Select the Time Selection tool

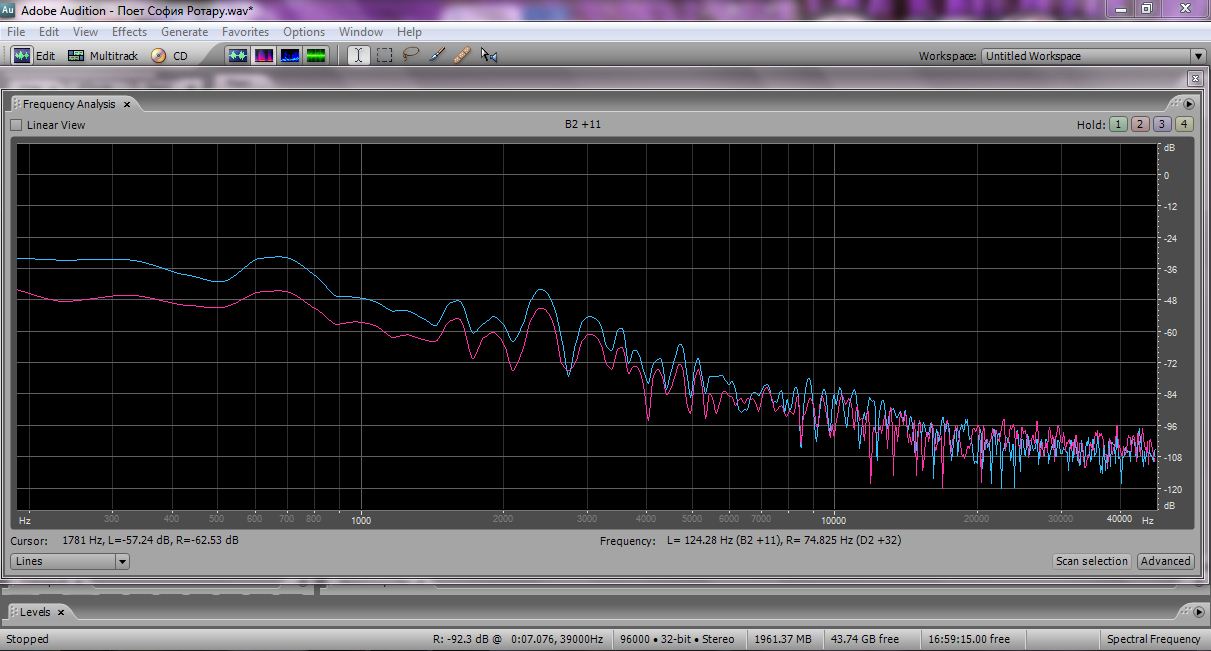click(358, 56)
